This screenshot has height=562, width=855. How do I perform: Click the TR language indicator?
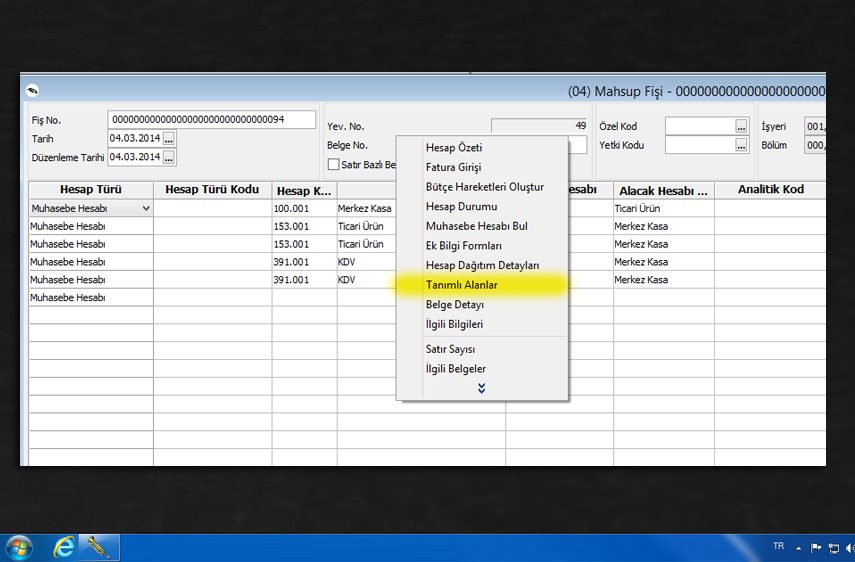778,546
